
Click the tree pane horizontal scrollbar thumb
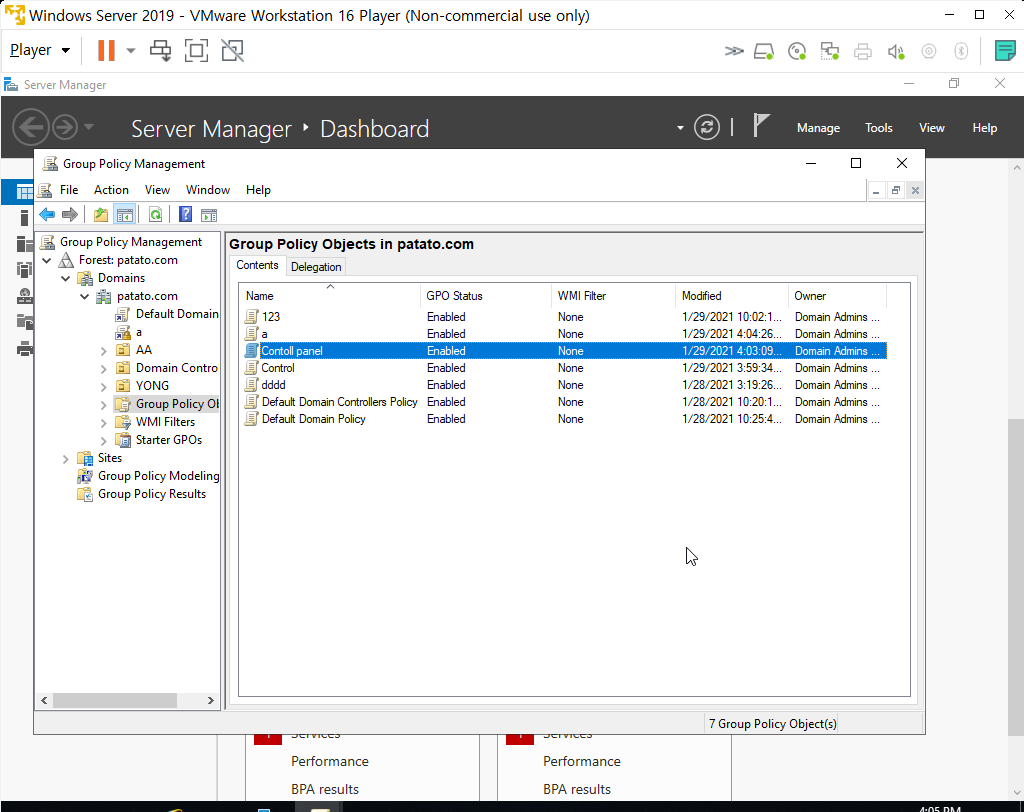pos(114,700)
